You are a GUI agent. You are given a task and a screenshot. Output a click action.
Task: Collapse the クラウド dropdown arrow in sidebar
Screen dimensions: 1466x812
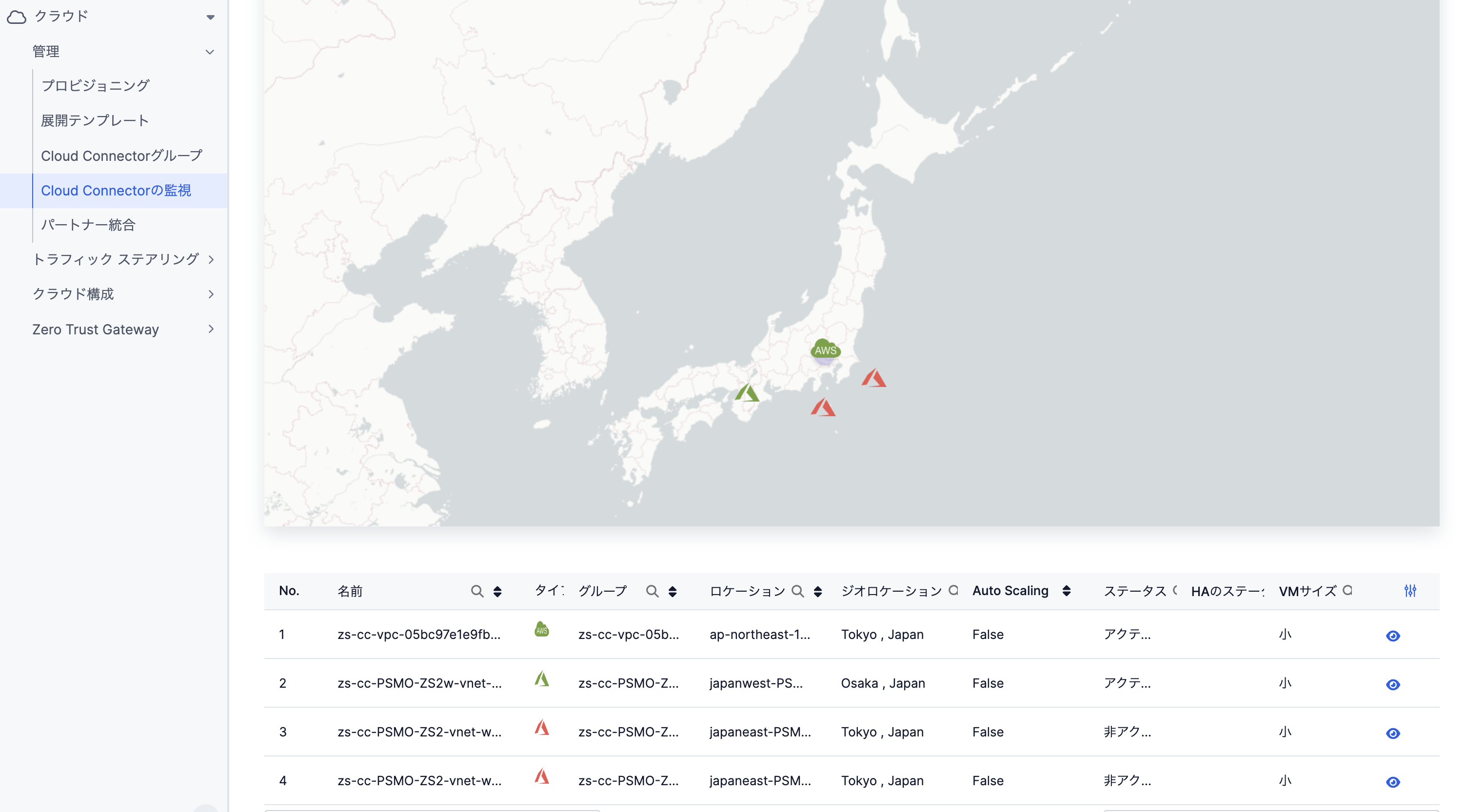point(210,17)
